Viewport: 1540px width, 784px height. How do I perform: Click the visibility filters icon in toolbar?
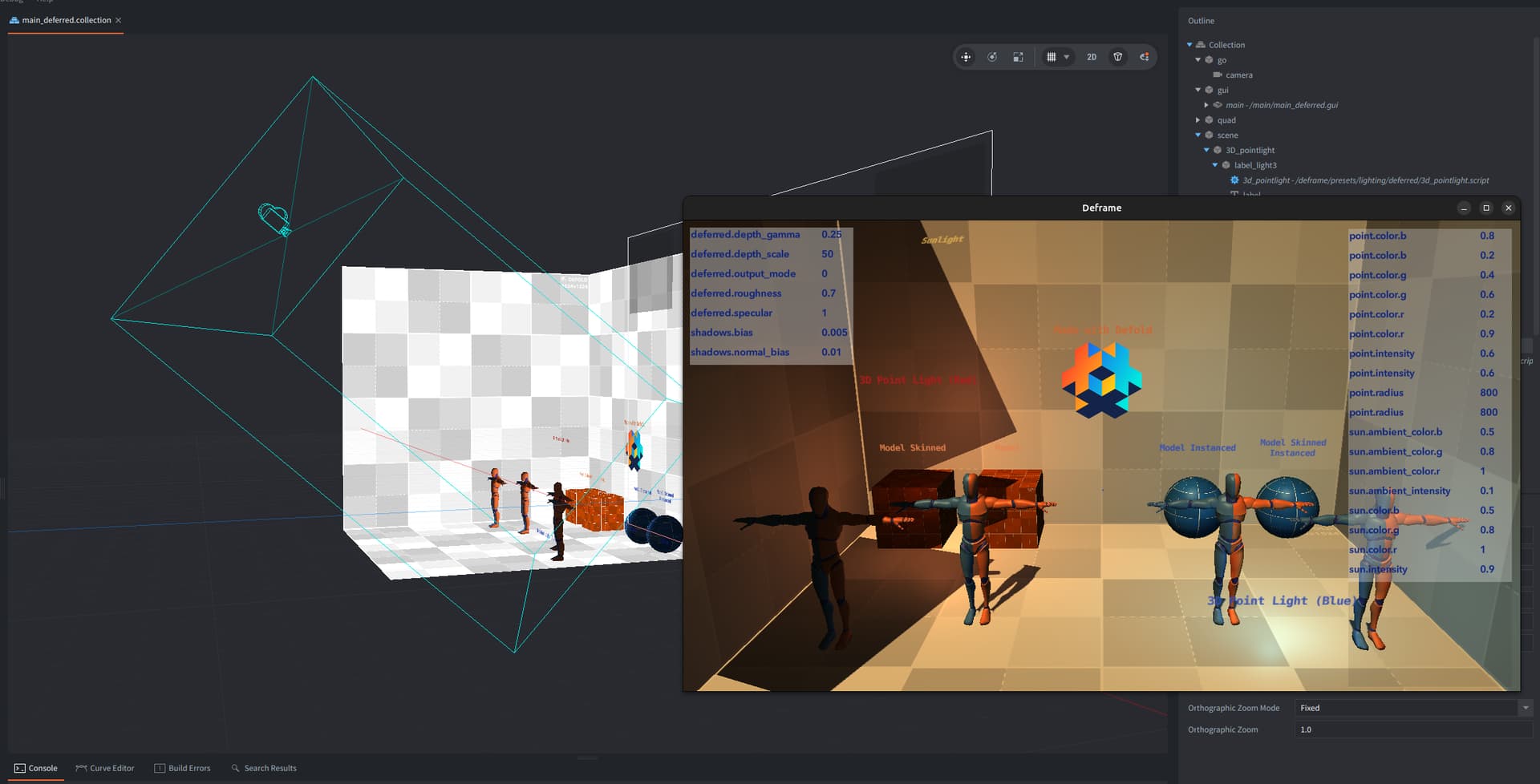1145,57
